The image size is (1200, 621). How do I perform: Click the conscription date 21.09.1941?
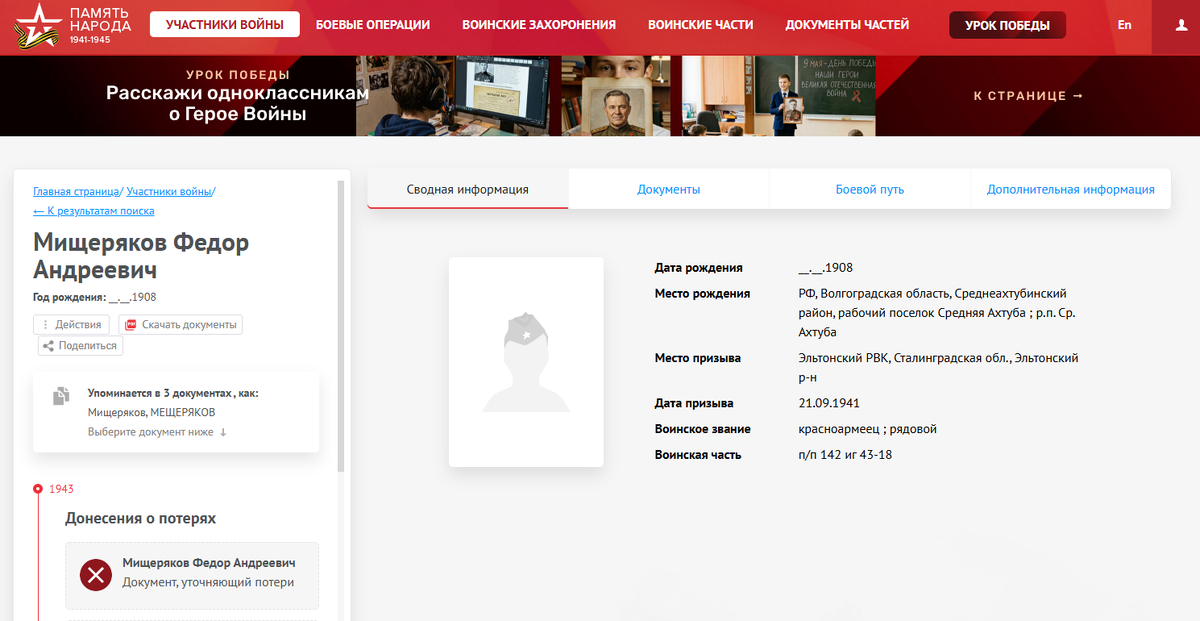829,403
